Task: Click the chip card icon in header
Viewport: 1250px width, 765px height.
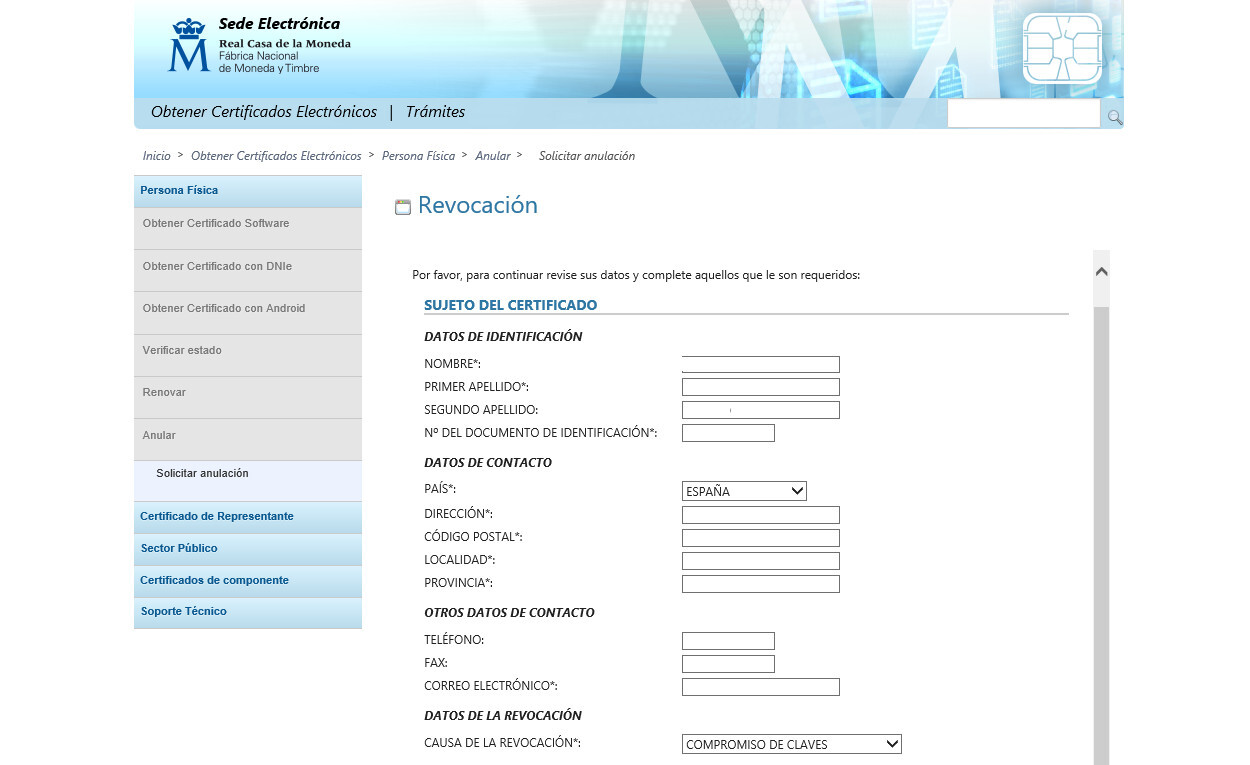Action: click(1061, 49)
